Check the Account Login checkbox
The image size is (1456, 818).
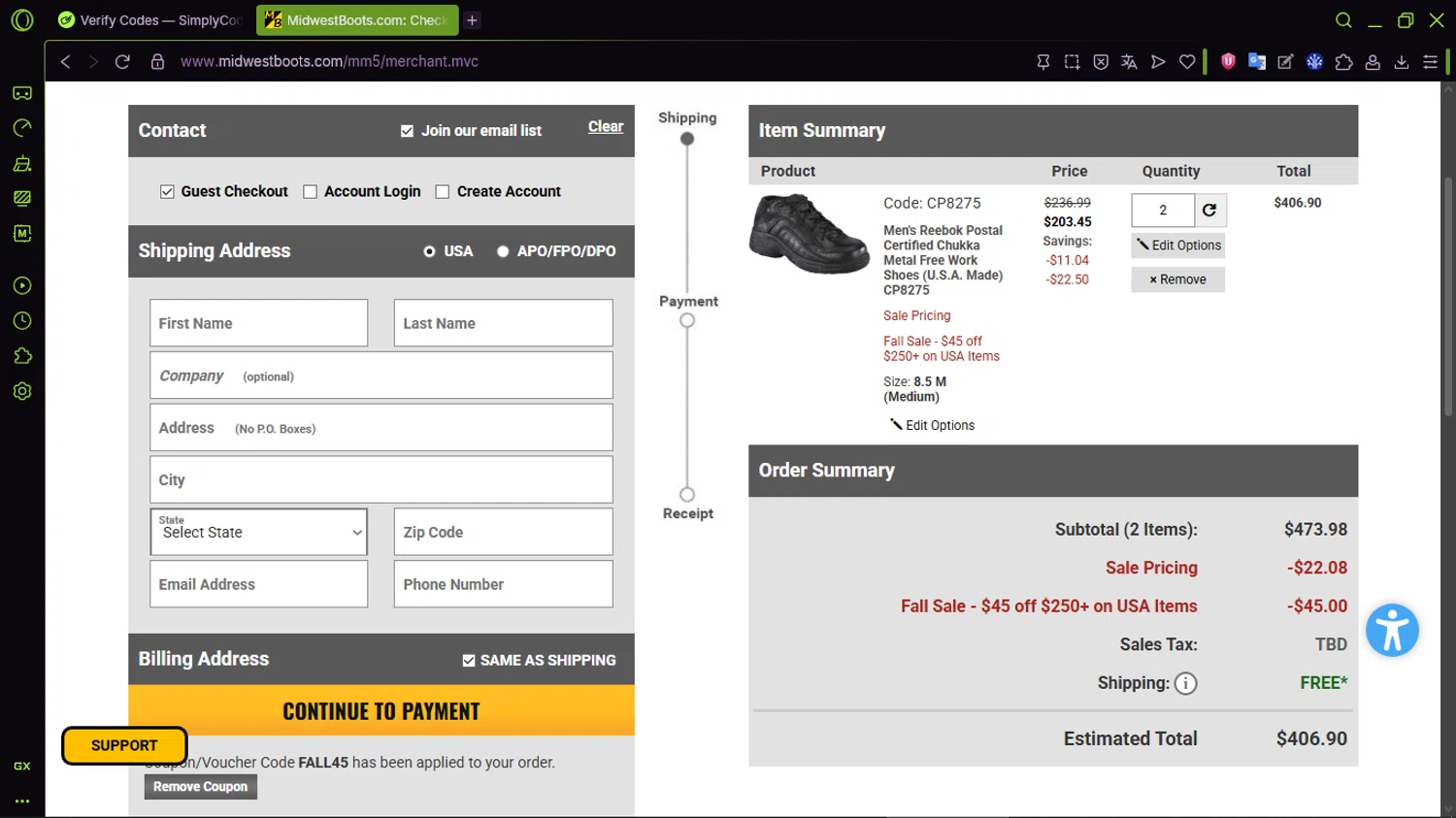pos(311,192)
